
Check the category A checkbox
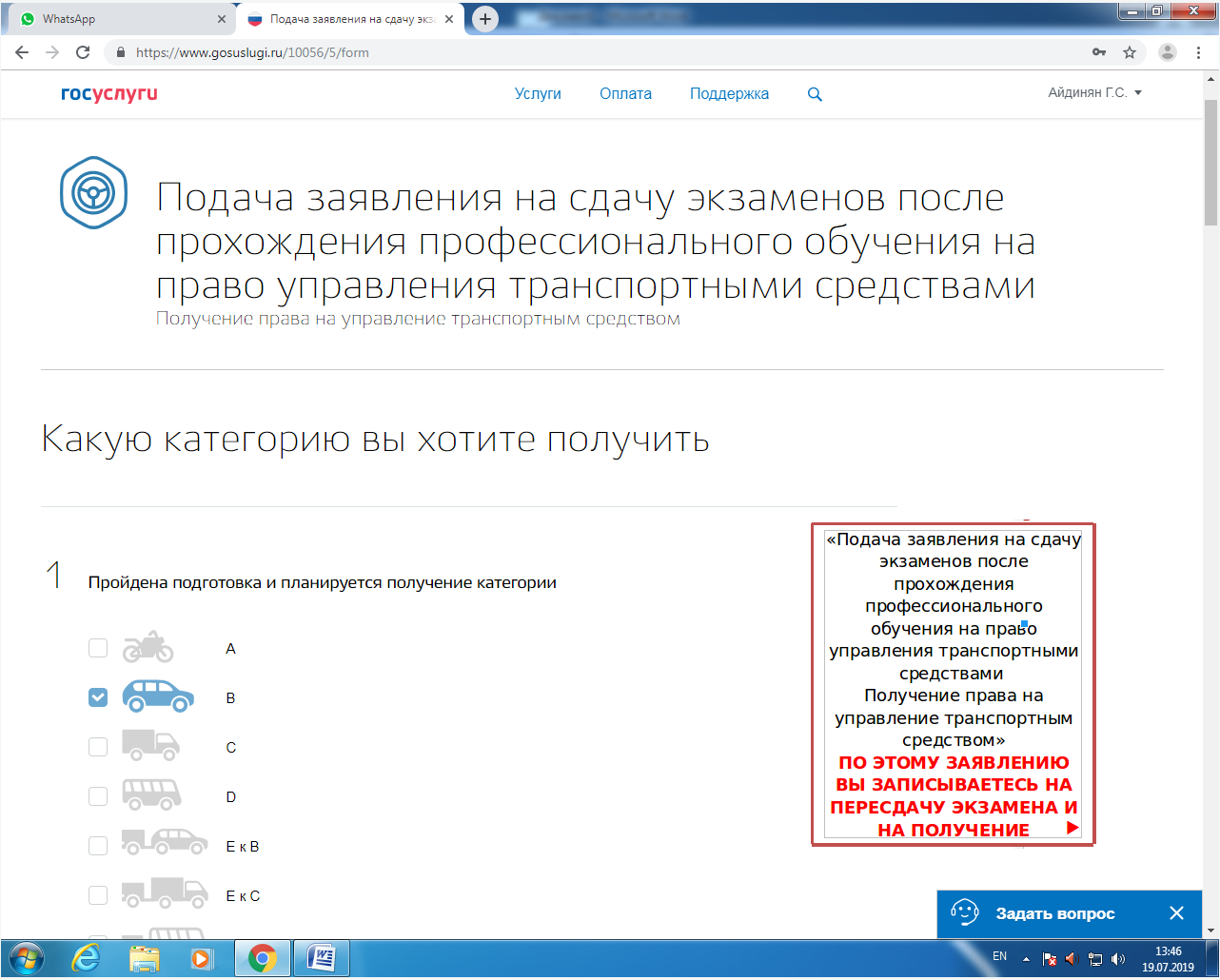point(98,648)
